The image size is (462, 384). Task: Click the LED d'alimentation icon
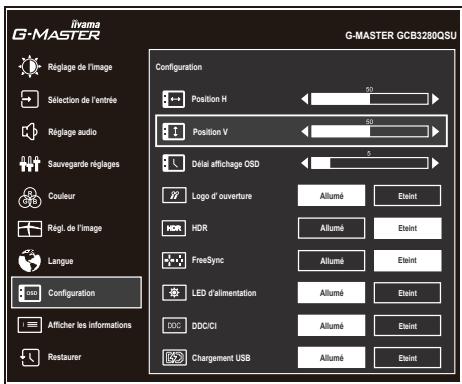tap(174, 293)
